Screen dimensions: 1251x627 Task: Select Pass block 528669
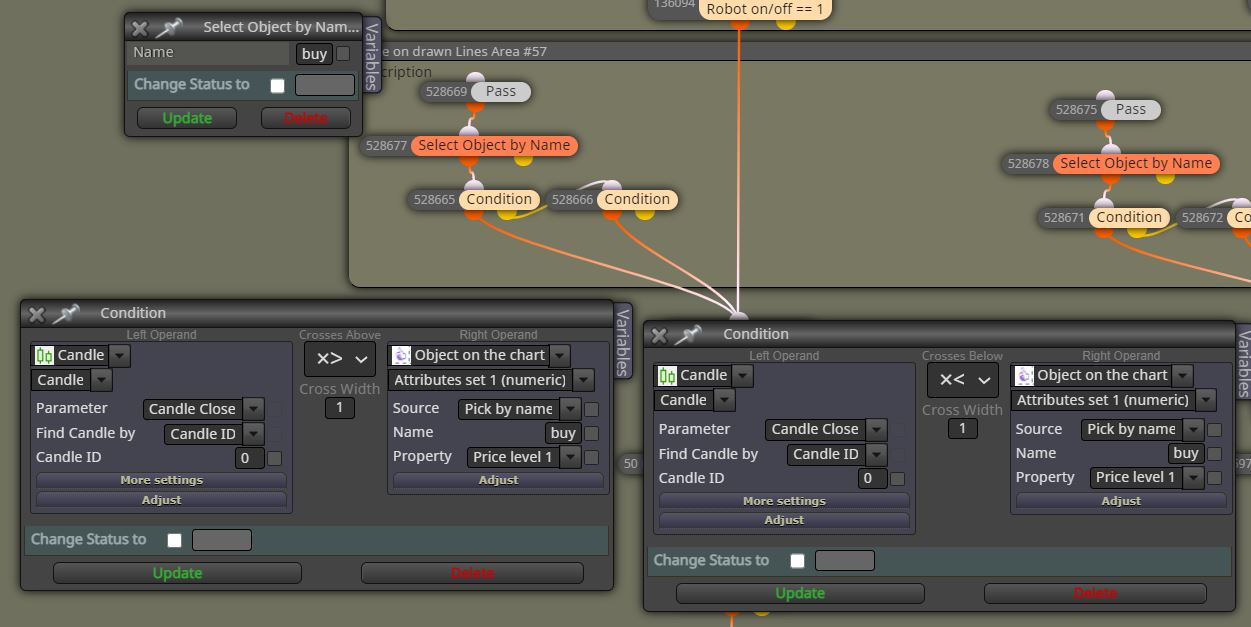coord(500,91)
